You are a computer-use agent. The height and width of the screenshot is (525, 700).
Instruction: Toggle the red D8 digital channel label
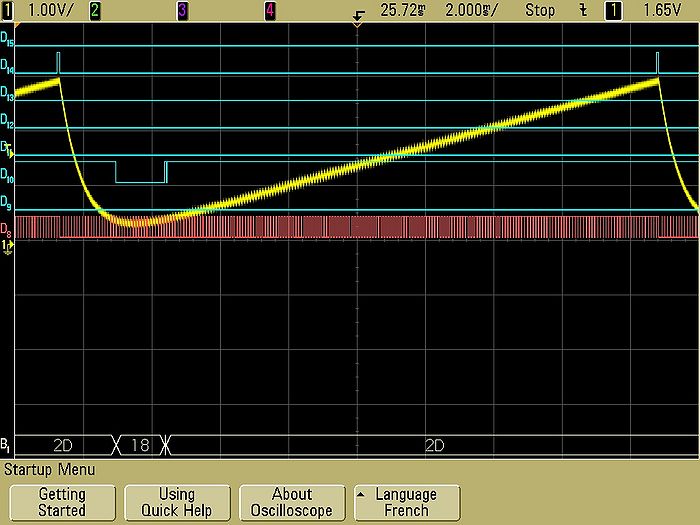8,230
